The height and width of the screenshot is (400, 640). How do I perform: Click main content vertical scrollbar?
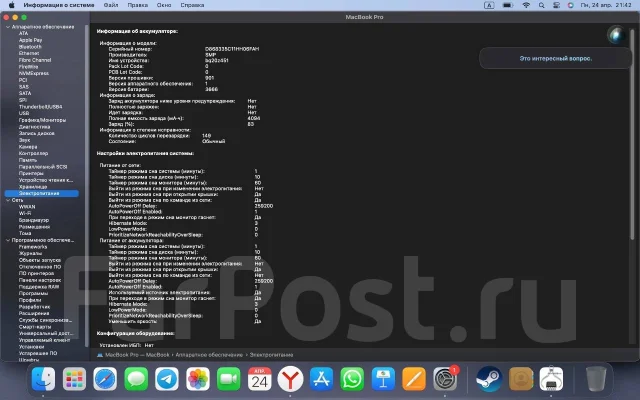pos(632,134)
